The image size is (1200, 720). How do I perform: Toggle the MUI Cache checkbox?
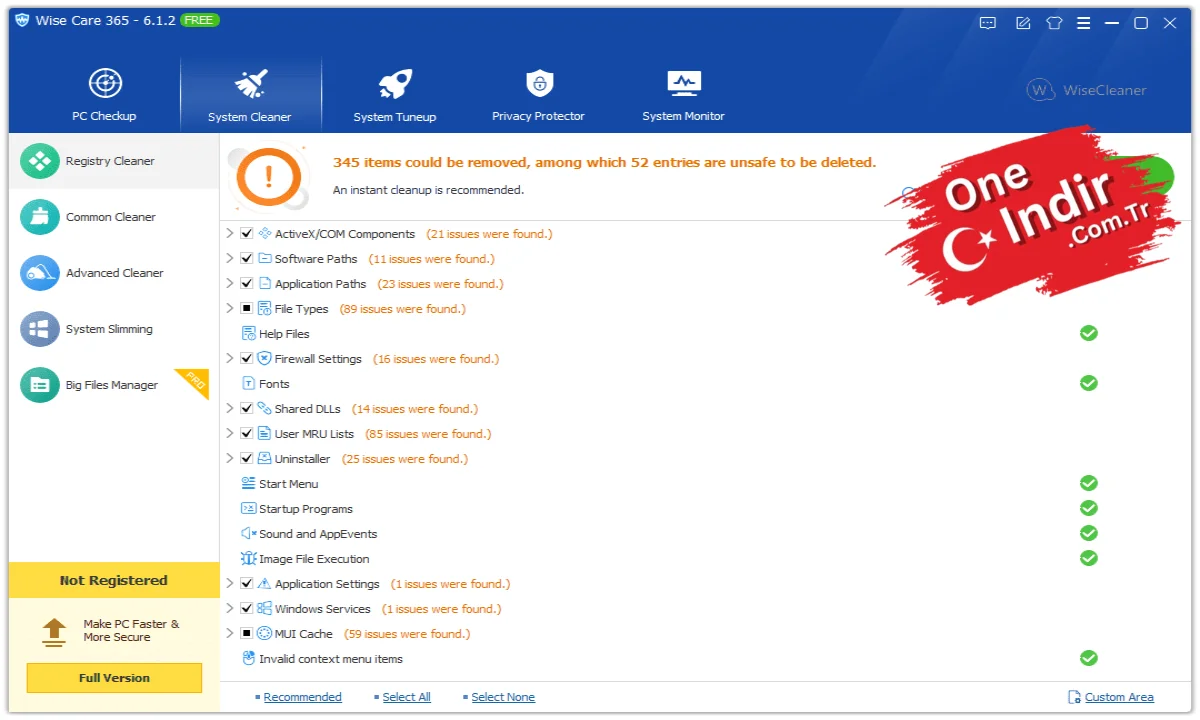click(x=247, y=634)
